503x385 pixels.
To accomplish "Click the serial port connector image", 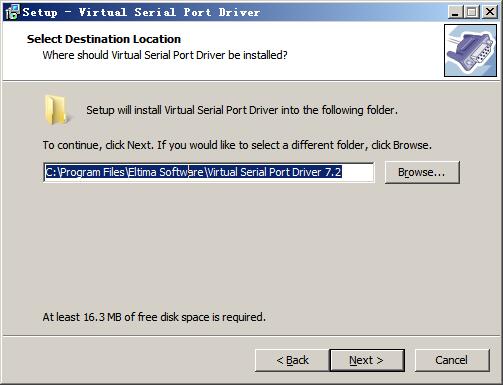I will [470, 50].
